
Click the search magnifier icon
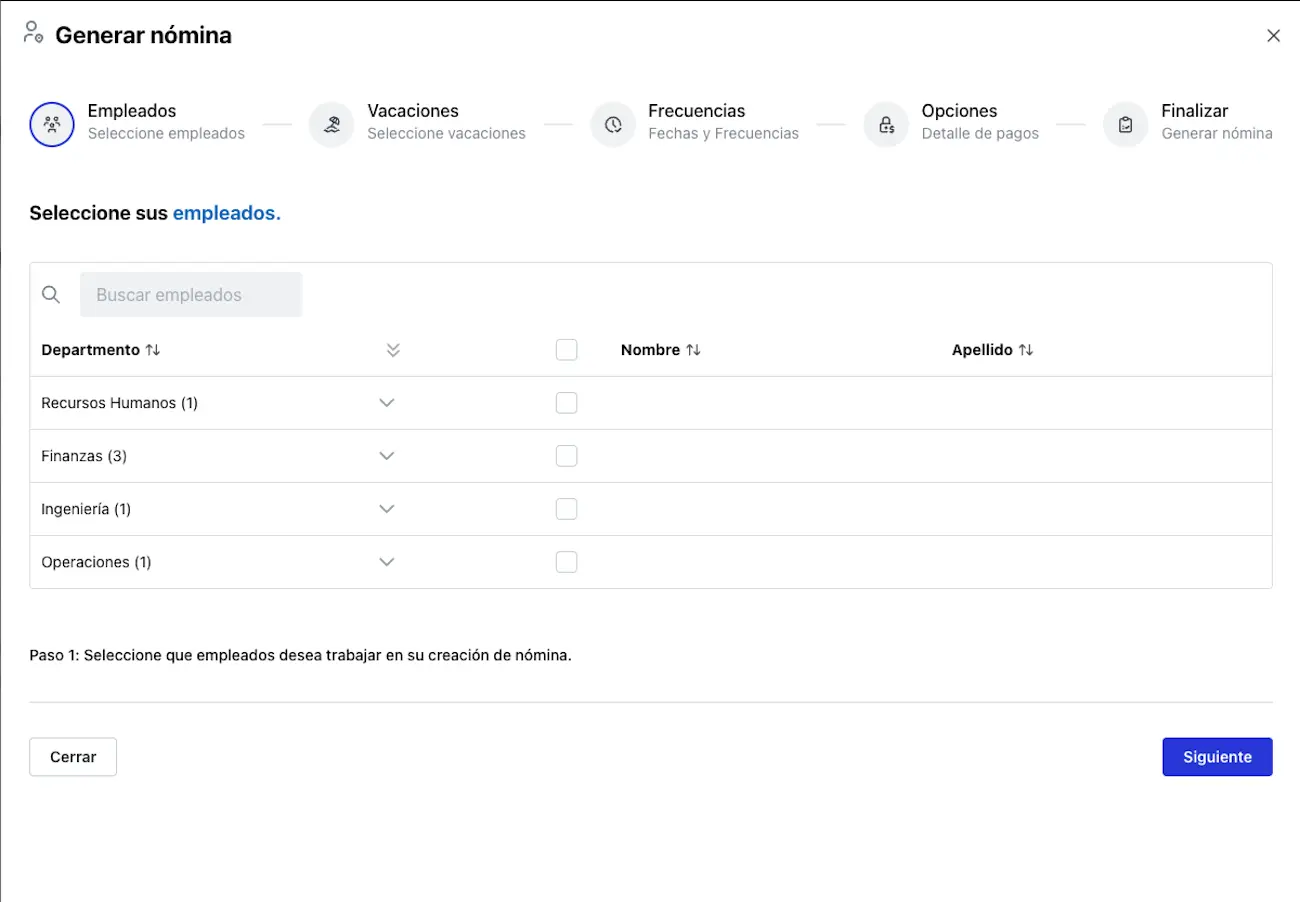click(51, 295)
